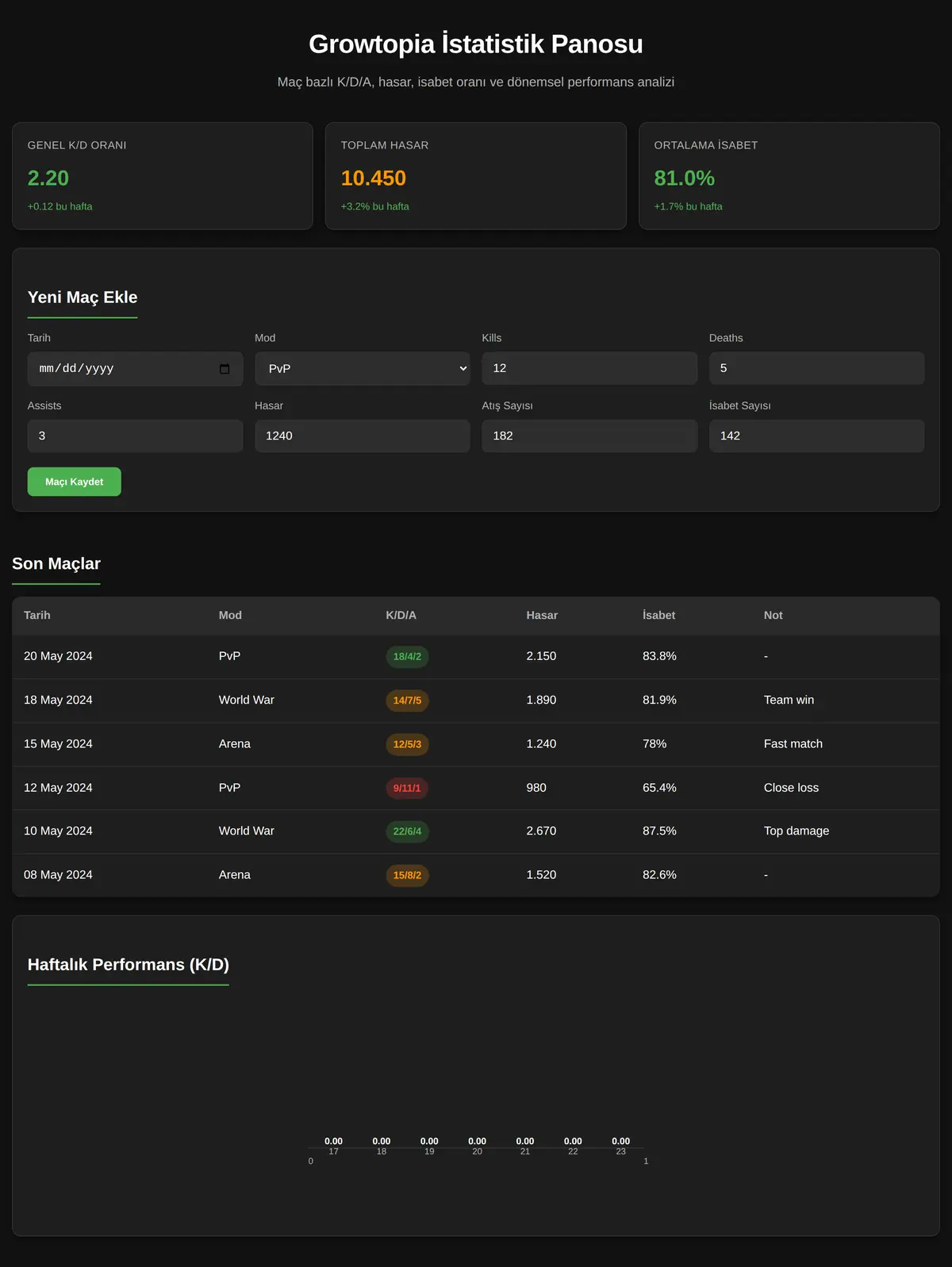Click the +0.12 bu hafta change text
952x1267 pixels.
pos(60,206)
